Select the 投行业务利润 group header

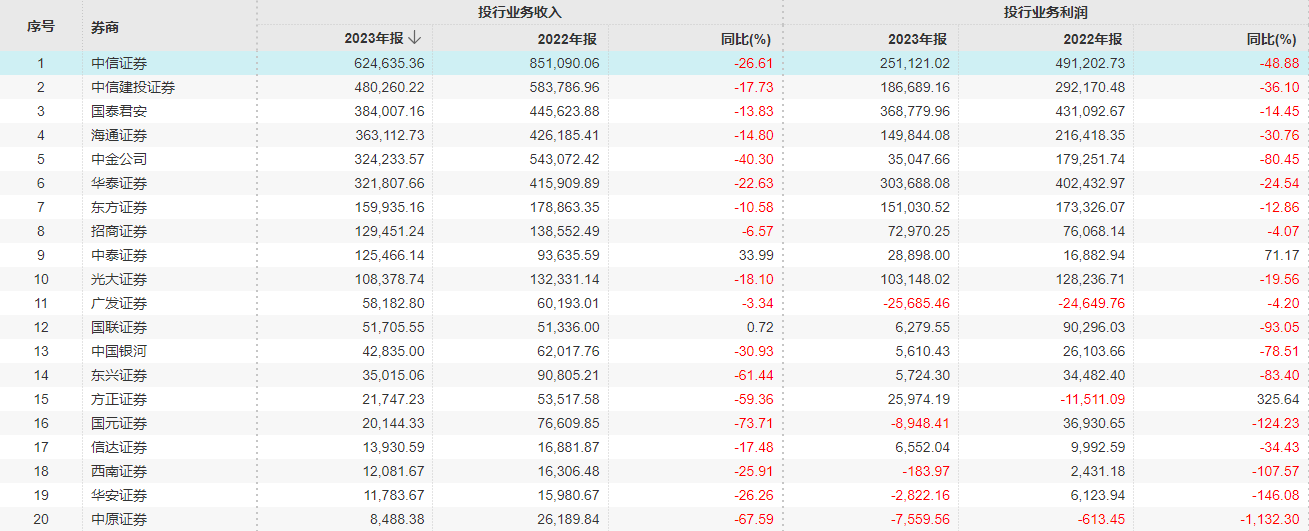tap(1045, 12)
